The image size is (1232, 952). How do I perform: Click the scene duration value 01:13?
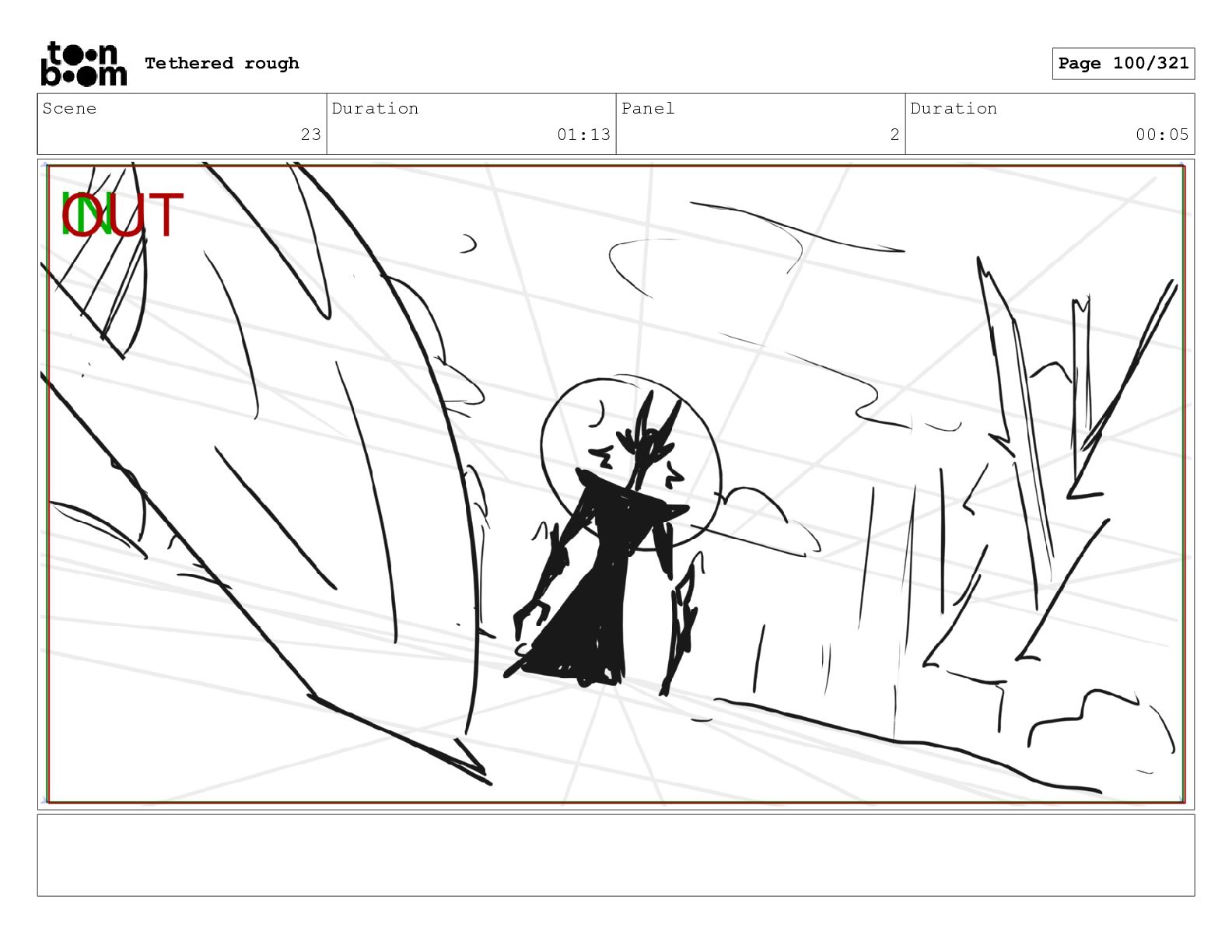pos(583,135)
